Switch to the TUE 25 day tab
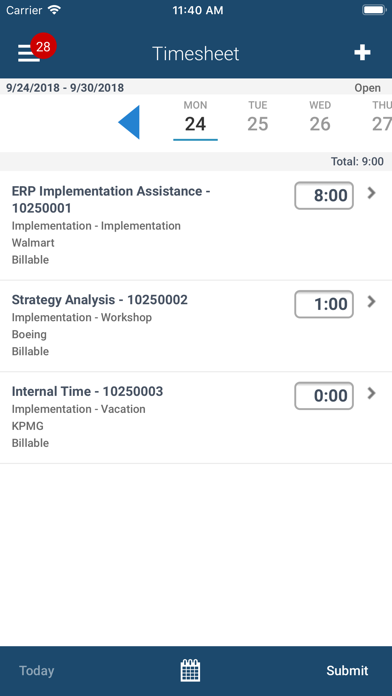392x696 pixels. click(257, 117)
